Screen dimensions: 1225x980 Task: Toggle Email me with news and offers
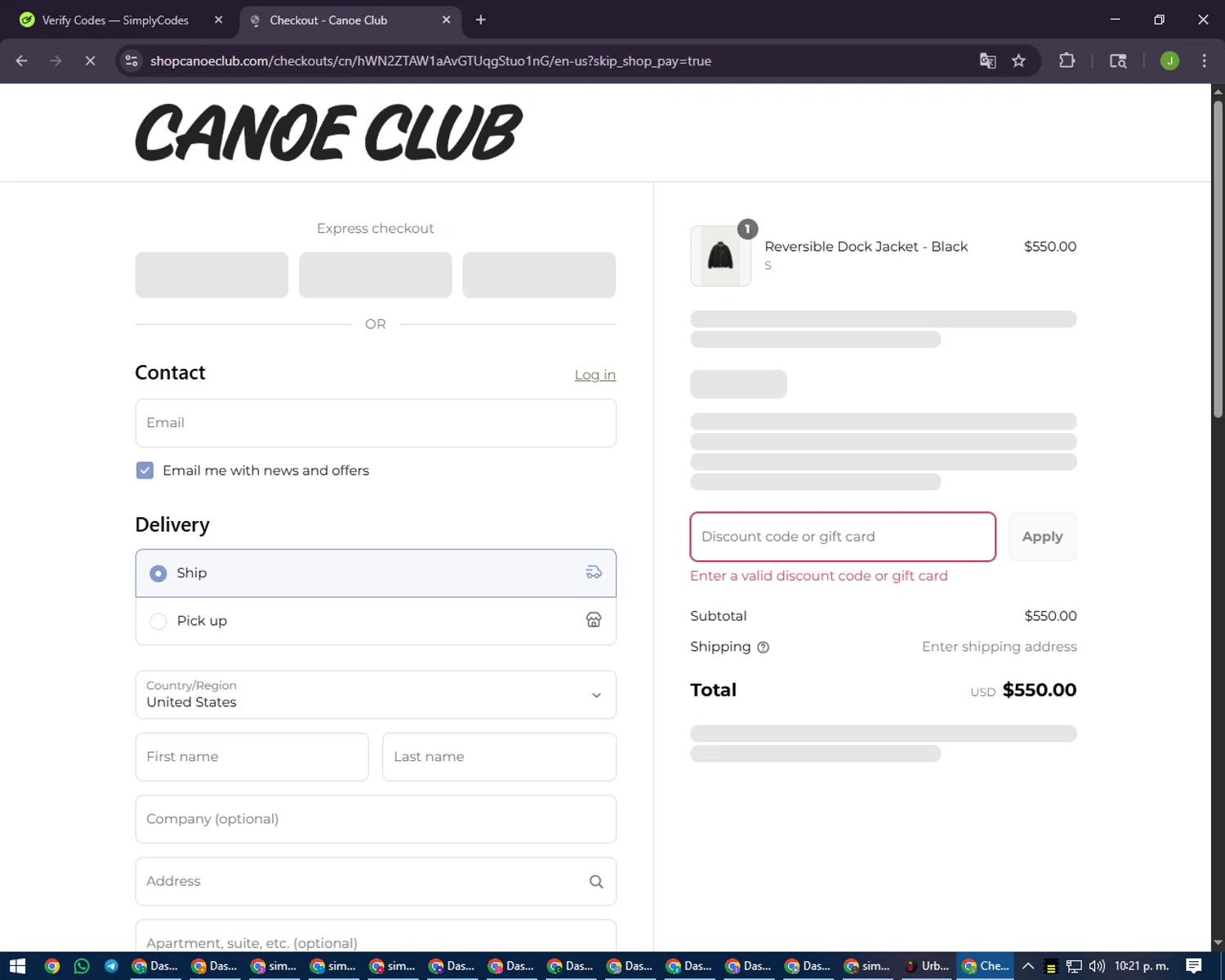tap(145, 470)
